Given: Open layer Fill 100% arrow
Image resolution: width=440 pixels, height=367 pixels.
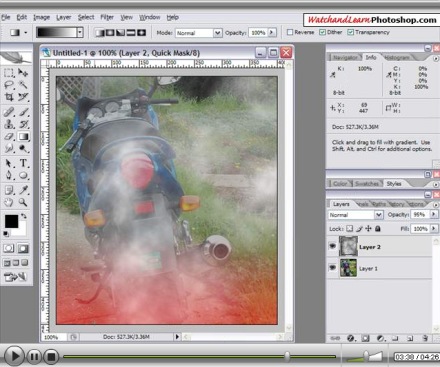Looking at the screenshot, I should coord(434,229).
